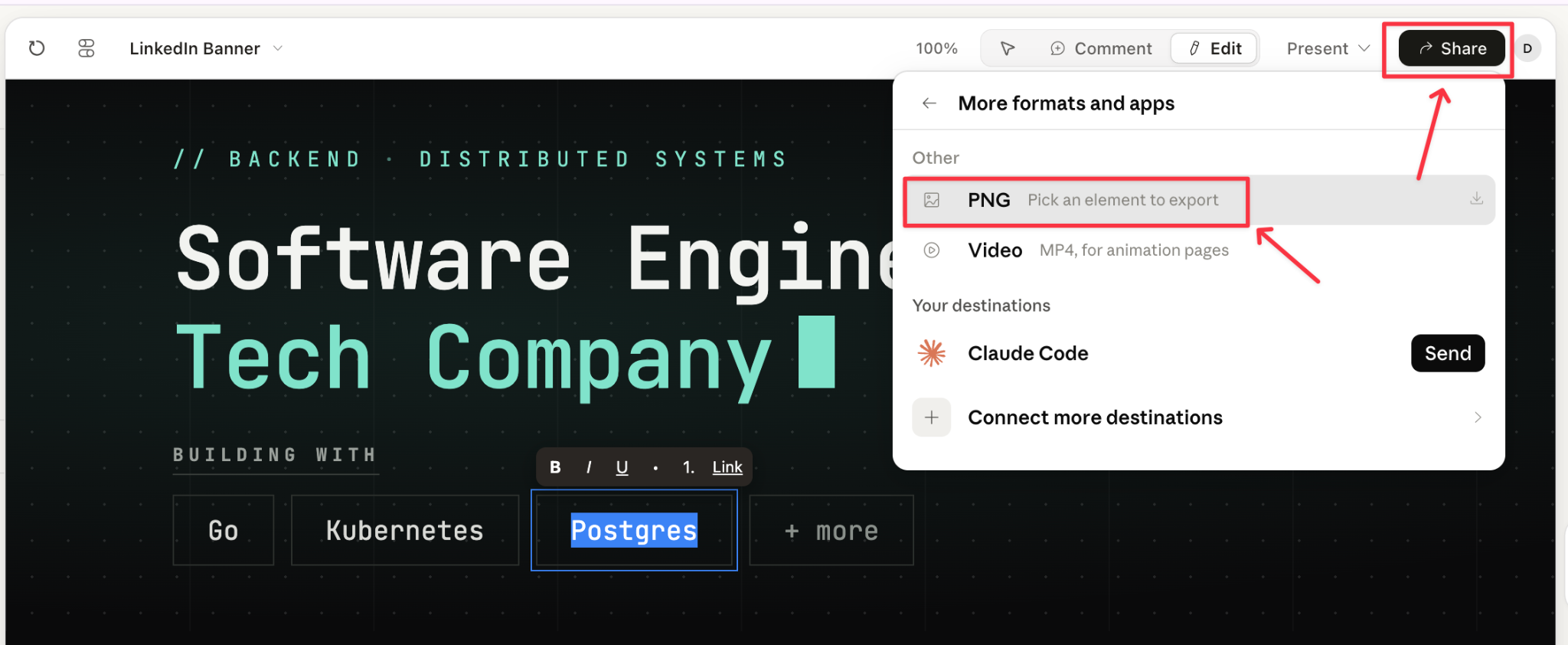This screenshot has height=645, width=1568.
Task: Click the Video play circle icon
Action: (x=932, y=250)
